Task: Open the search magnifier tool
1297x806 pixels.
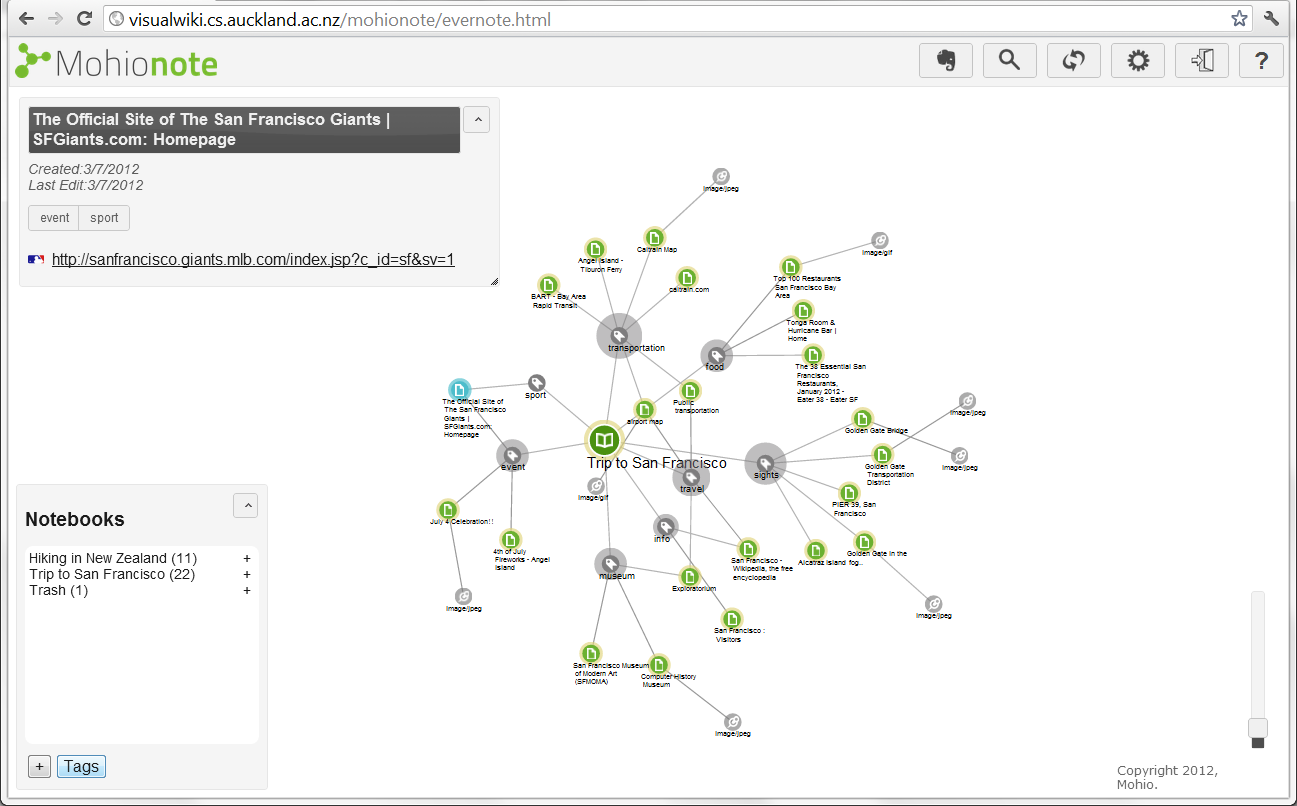Action: pyautogui.click(x=1010, y=60)
